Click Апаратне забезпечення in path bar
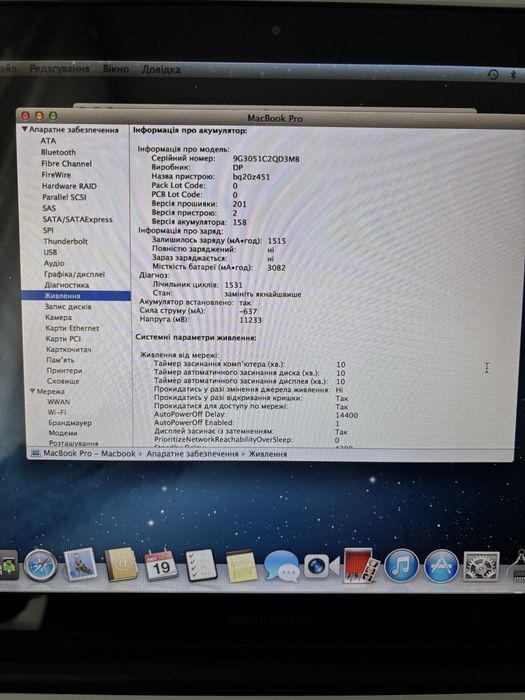This screenshot has width=525, height=700. pos(192,454)
